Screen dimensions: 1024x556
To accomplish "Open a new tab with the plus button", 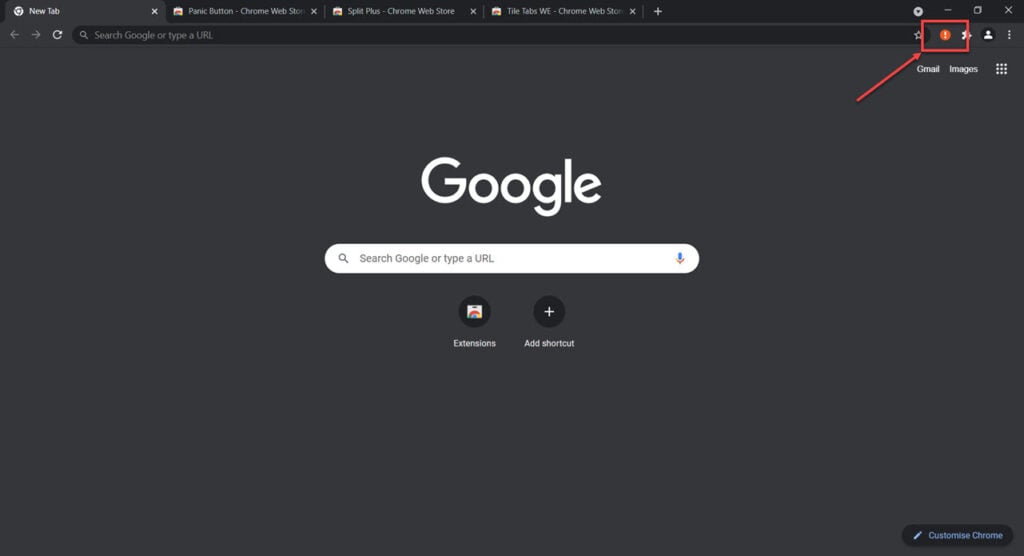I will coord(658,11).
